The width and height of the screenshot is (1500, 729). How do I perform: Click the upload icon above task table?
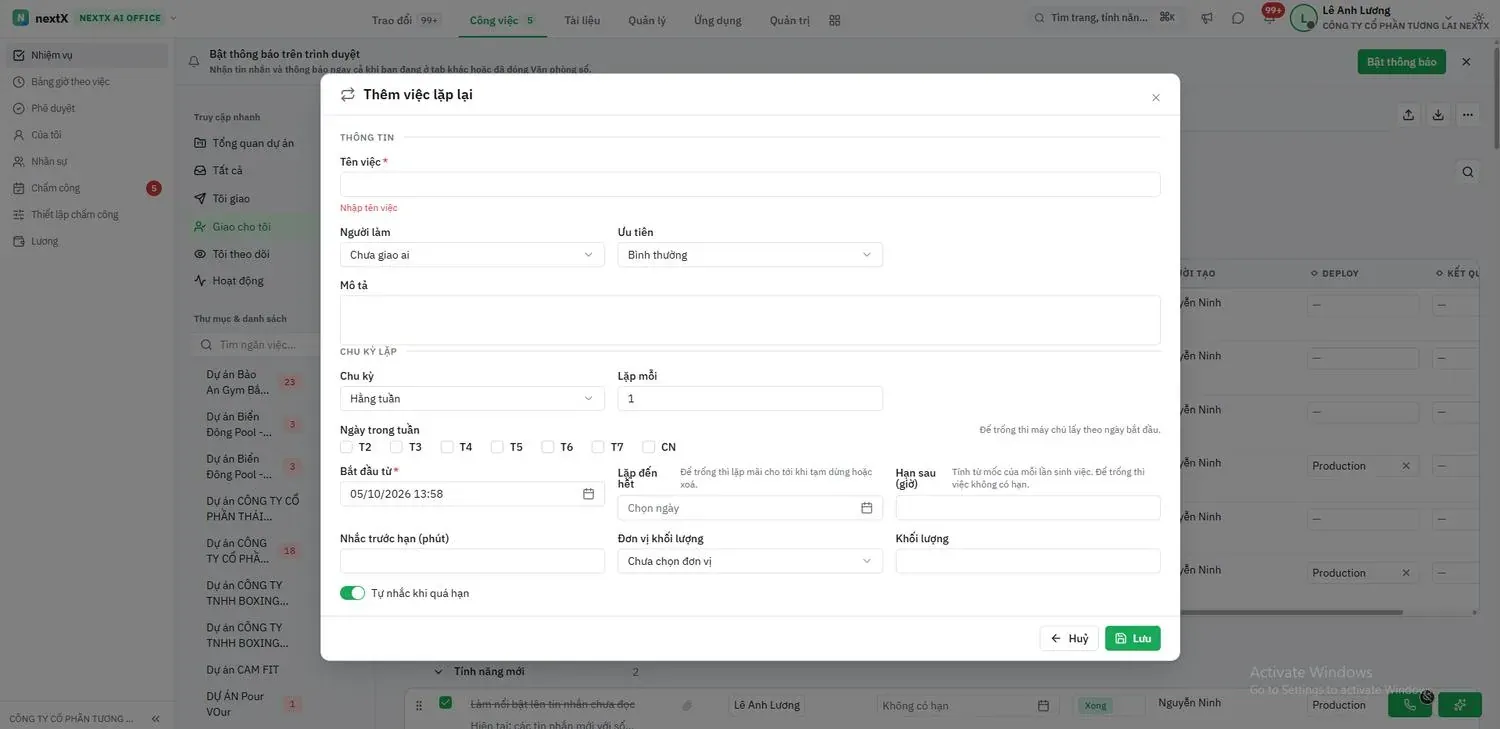pyautogui.click(x=1408, y=115)
